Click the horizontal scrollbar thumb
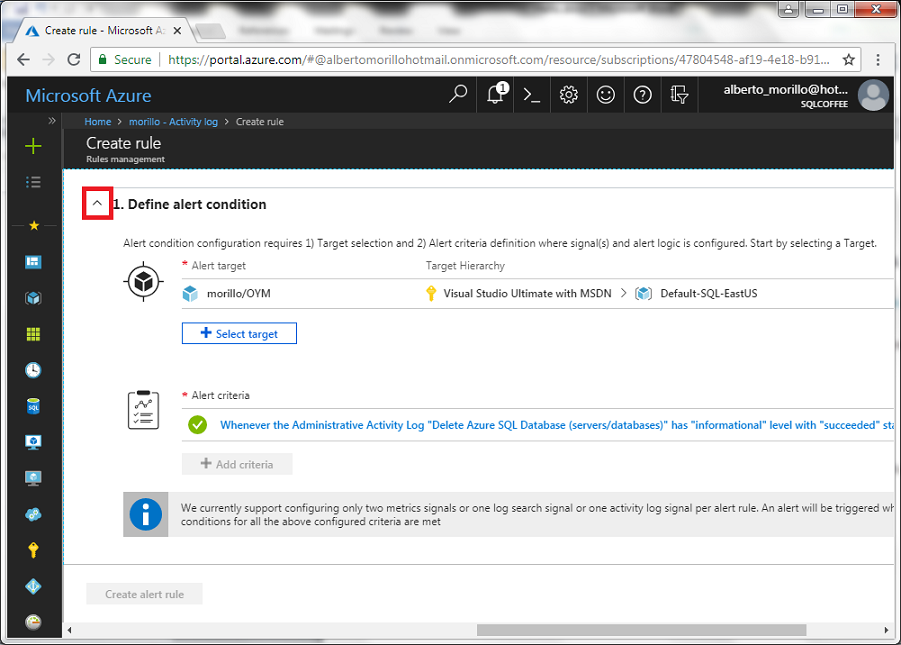901x645 pixels. (x=641, y=630)
